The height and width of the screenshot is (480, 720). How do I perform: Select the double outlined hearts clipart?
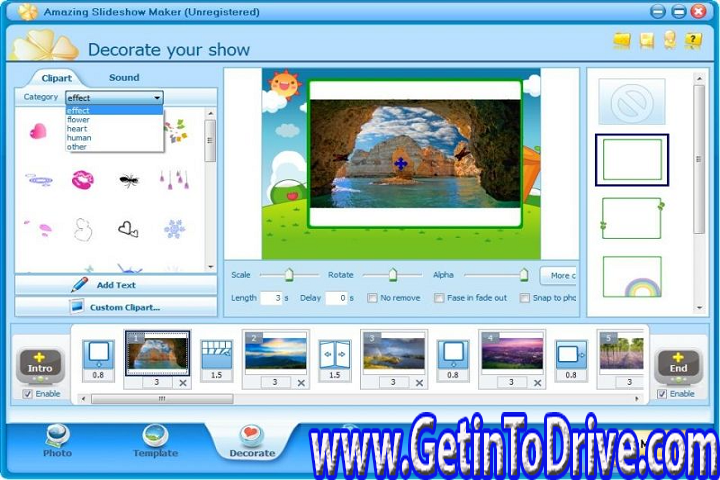pos(128,228)
